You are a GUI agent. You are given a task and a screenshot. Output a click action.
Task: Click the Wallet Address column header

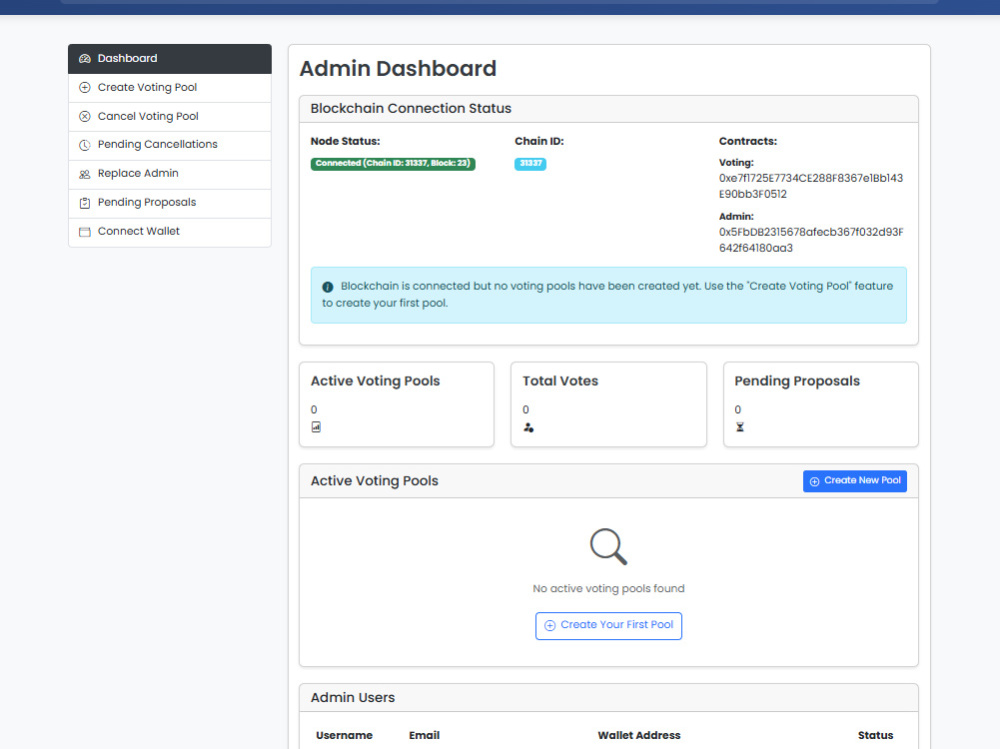tap(639, 736)
